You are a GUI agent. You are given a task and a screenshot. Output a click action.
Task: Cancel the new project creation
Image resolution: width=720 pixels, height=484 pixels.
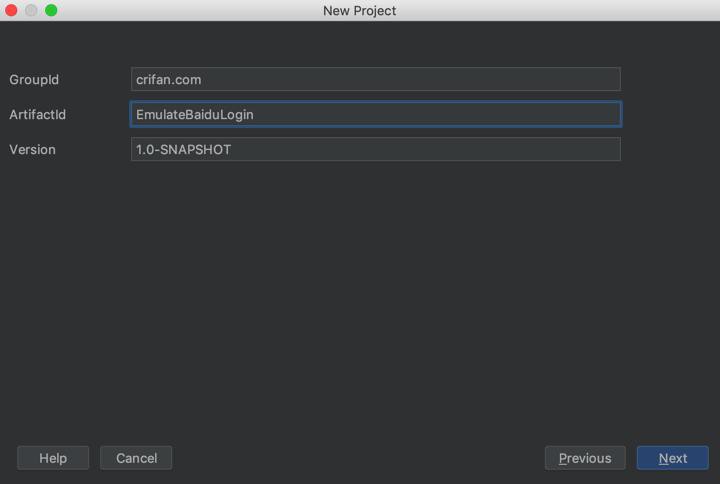pos(136,458)
